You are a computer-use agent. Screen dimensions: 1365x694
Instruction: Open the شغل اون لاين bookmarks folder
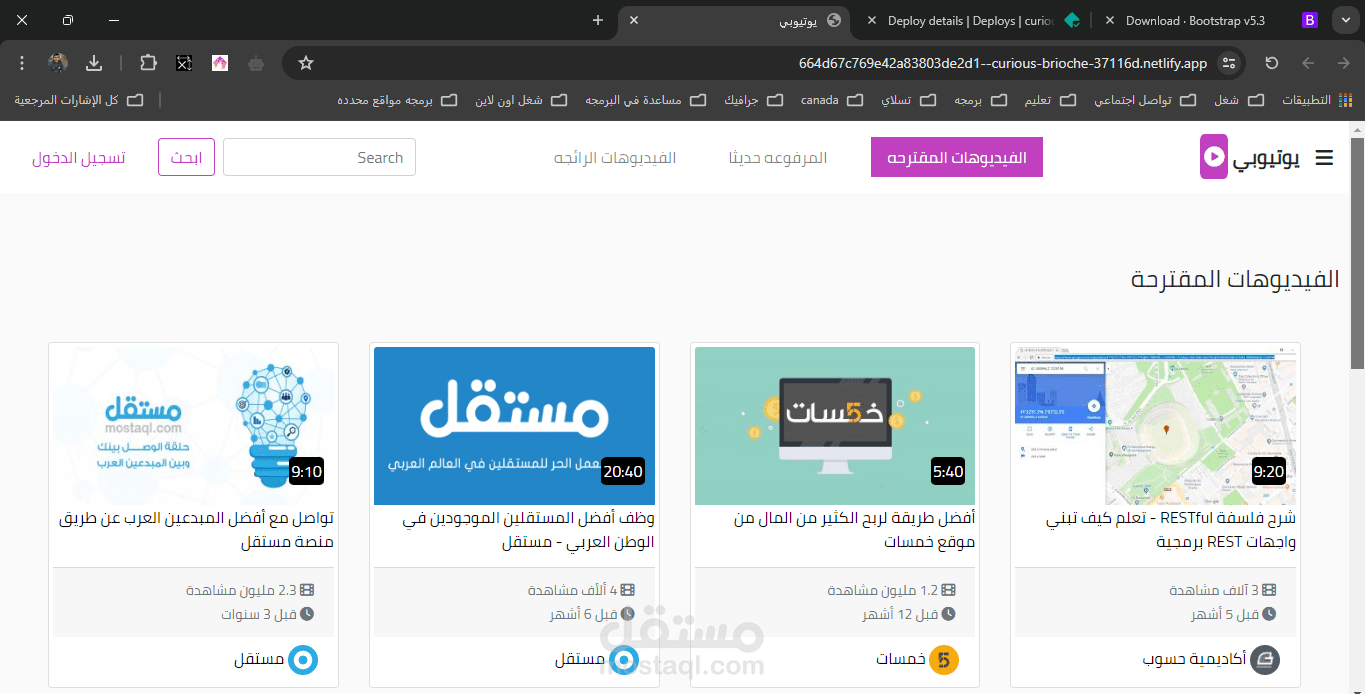click(521, 100)
